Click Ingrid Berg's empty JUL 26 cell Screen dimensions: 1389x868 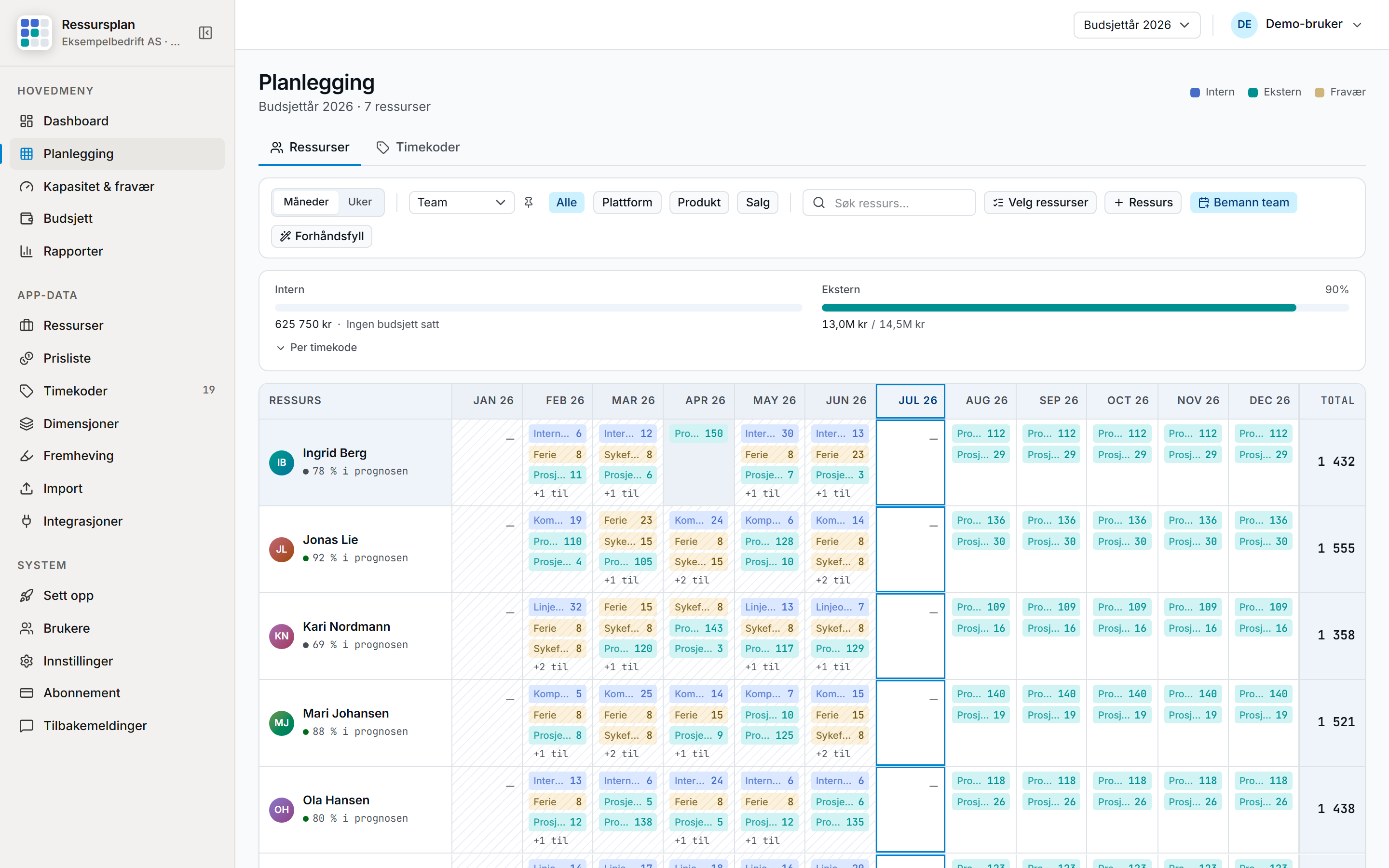(910, 463)
